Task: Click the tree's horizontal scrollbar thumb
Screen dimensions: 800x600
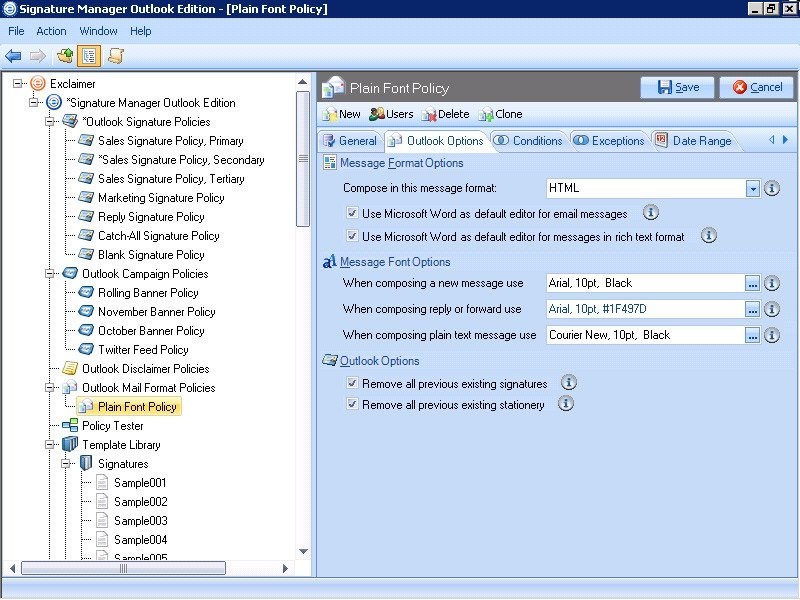Action: coord(123,568)
